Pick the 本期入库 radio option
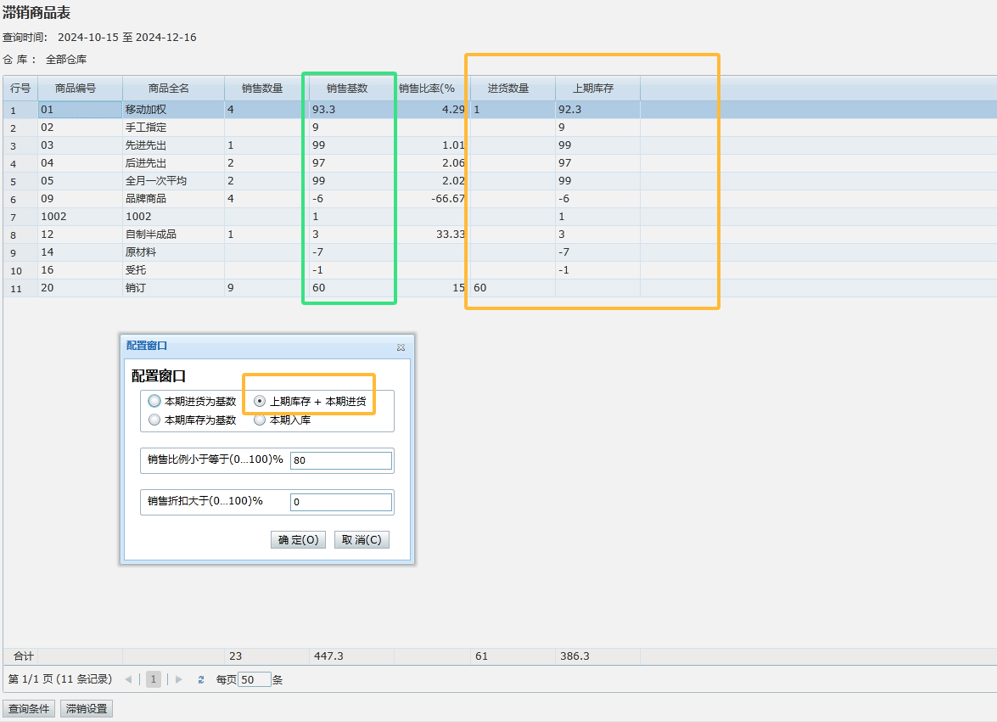 point(260,420)
